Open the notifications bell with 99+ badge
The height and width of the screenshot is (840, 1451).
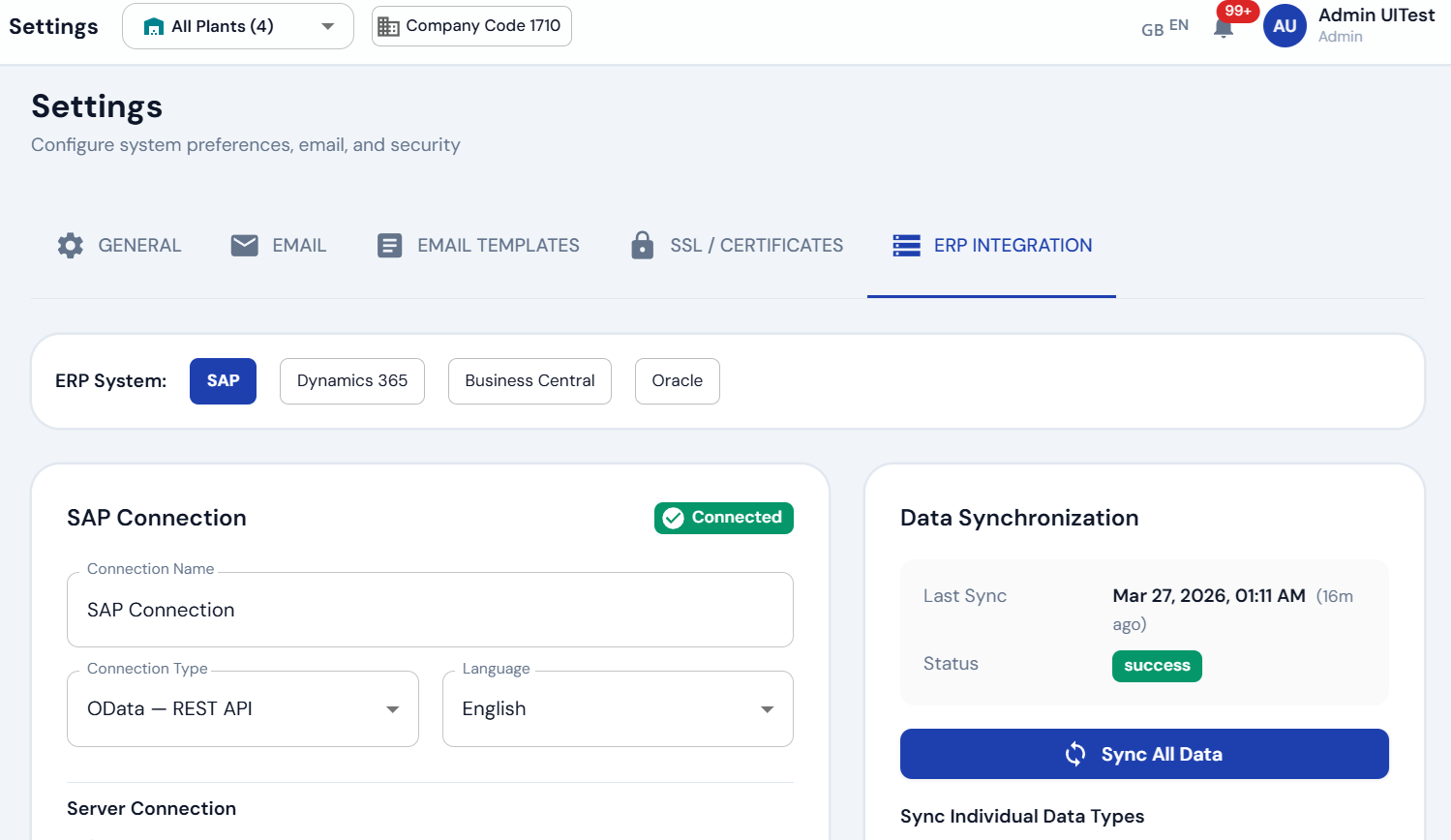(1223, 26)
